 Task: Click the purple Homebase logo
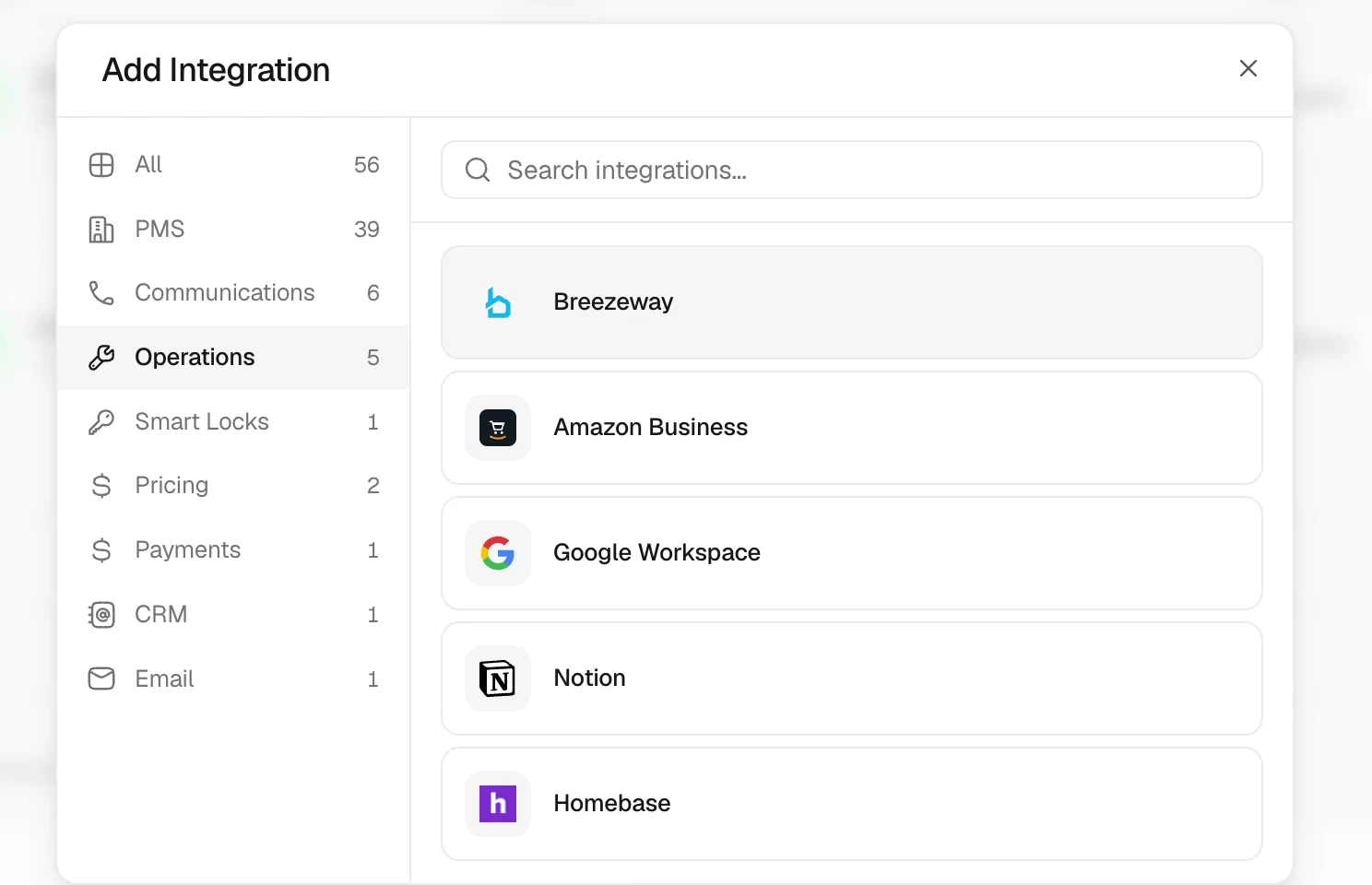coord(498,804)
